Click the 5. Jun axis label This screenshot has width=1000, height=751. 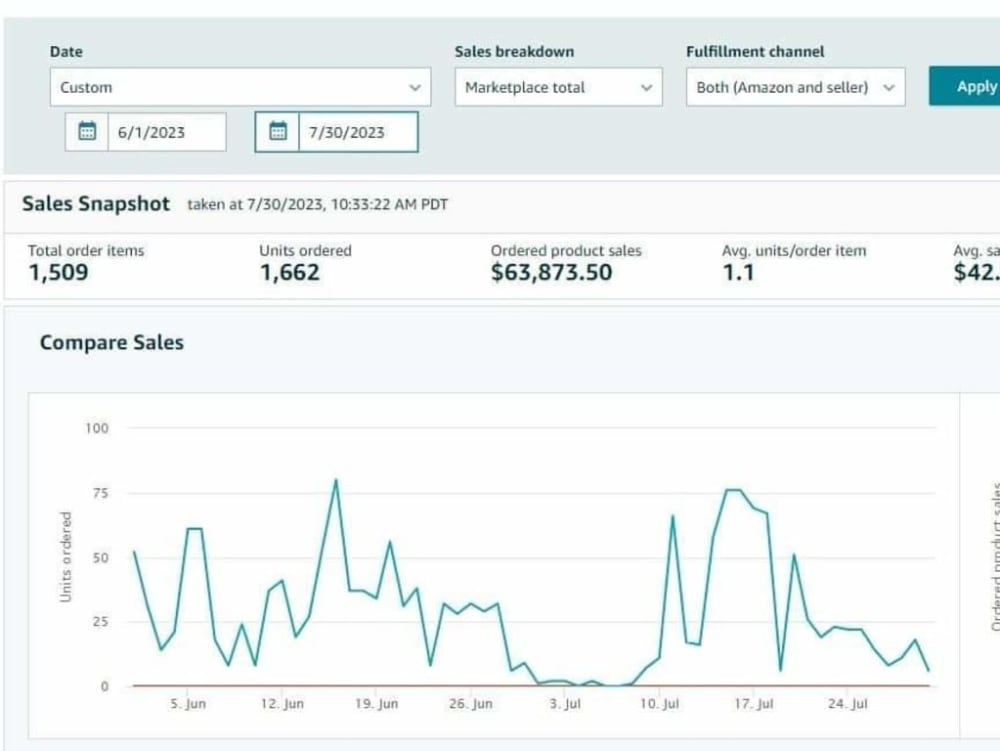tap(188, 704)
